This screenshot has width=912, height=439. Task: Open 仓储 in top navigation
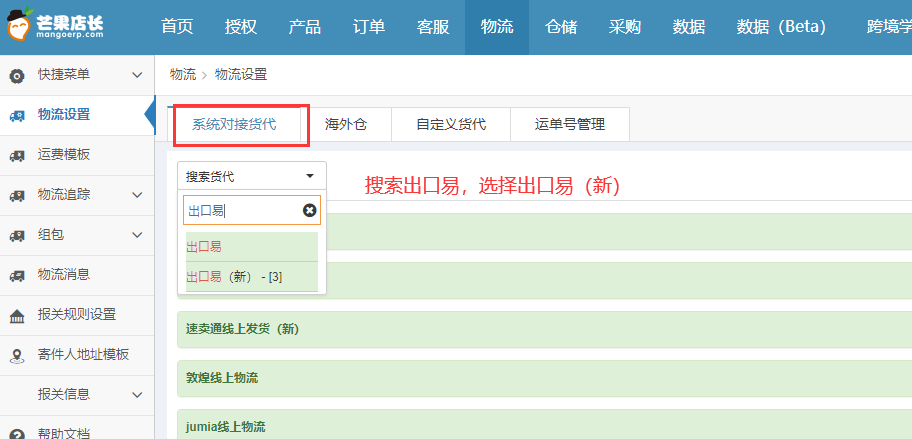pyautogui.click(x=561, y=27)
